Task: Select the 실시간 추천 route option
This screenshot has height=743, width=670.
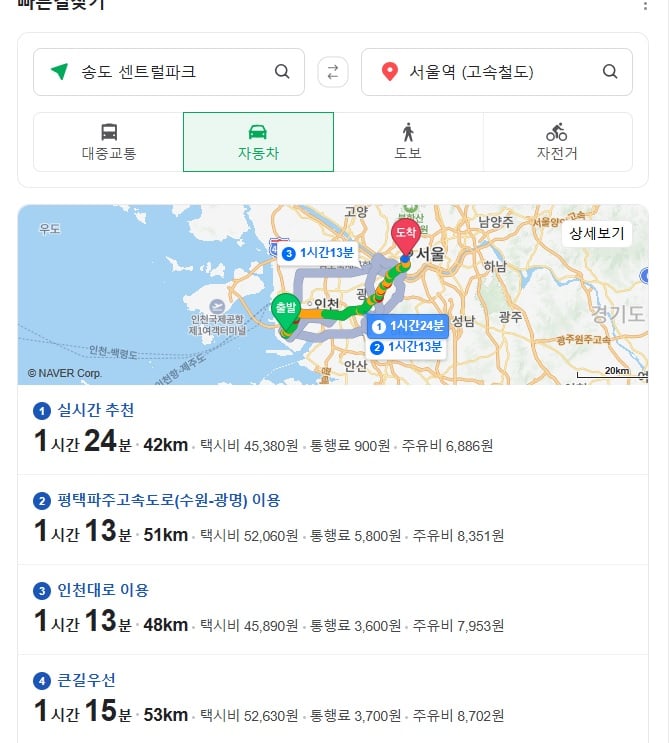Action: [x=333, y=429]
